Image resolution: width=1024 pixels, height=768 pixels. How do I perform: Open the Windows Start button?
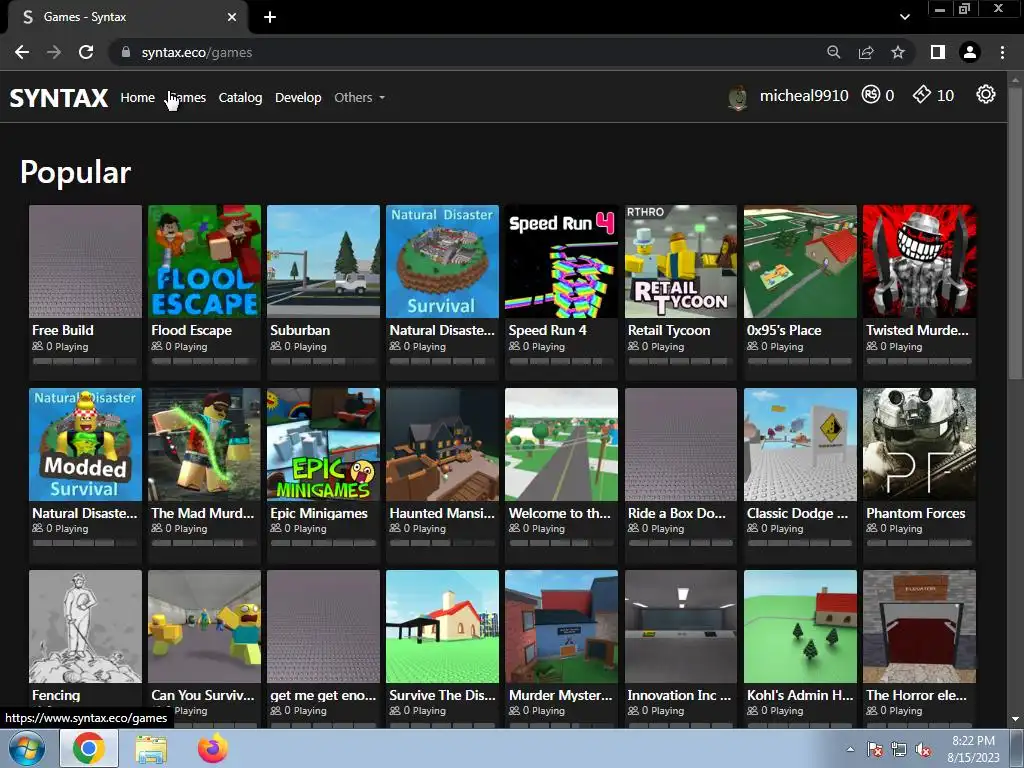point(27,748)
